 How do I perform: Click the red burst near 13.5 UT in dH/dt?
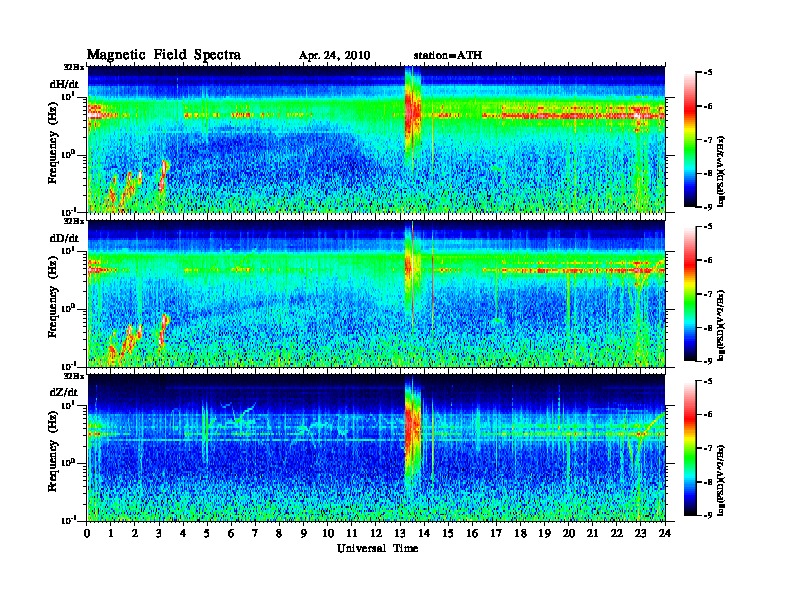413,114
